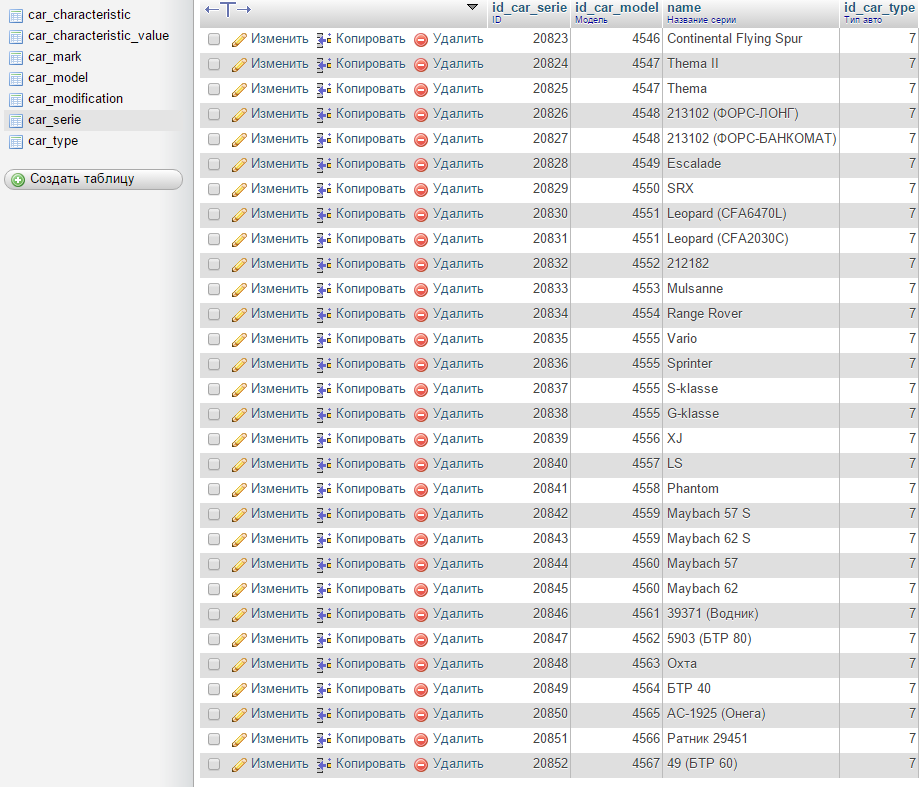Click the car_characteristic table icon
Image resolution: width=924 pixels, height=787 pixels.
coord(16,16)
